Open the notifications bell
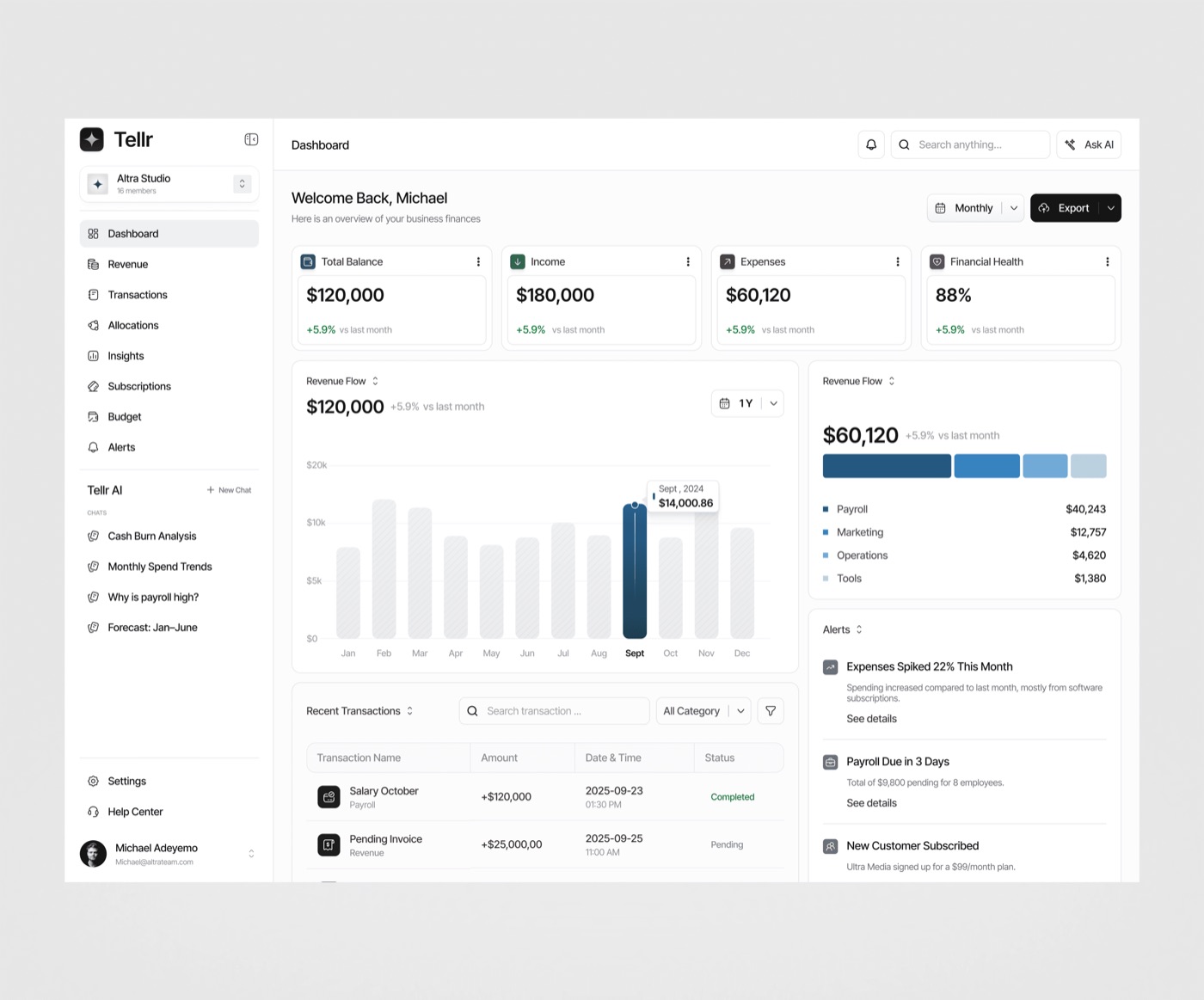This screenshot has width=1204, height=1000. pos(871,144)
